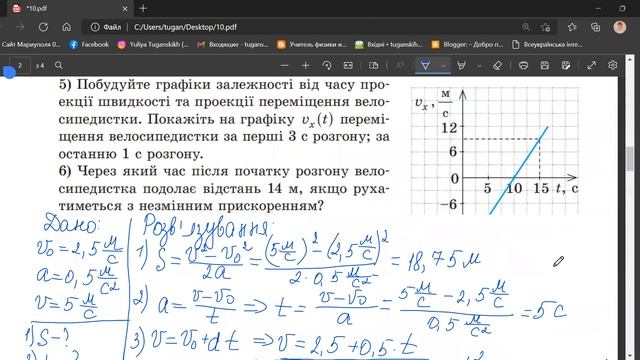Zoom in on the PDF document
This screenshot has height=360, width=640.
point(305,65)
